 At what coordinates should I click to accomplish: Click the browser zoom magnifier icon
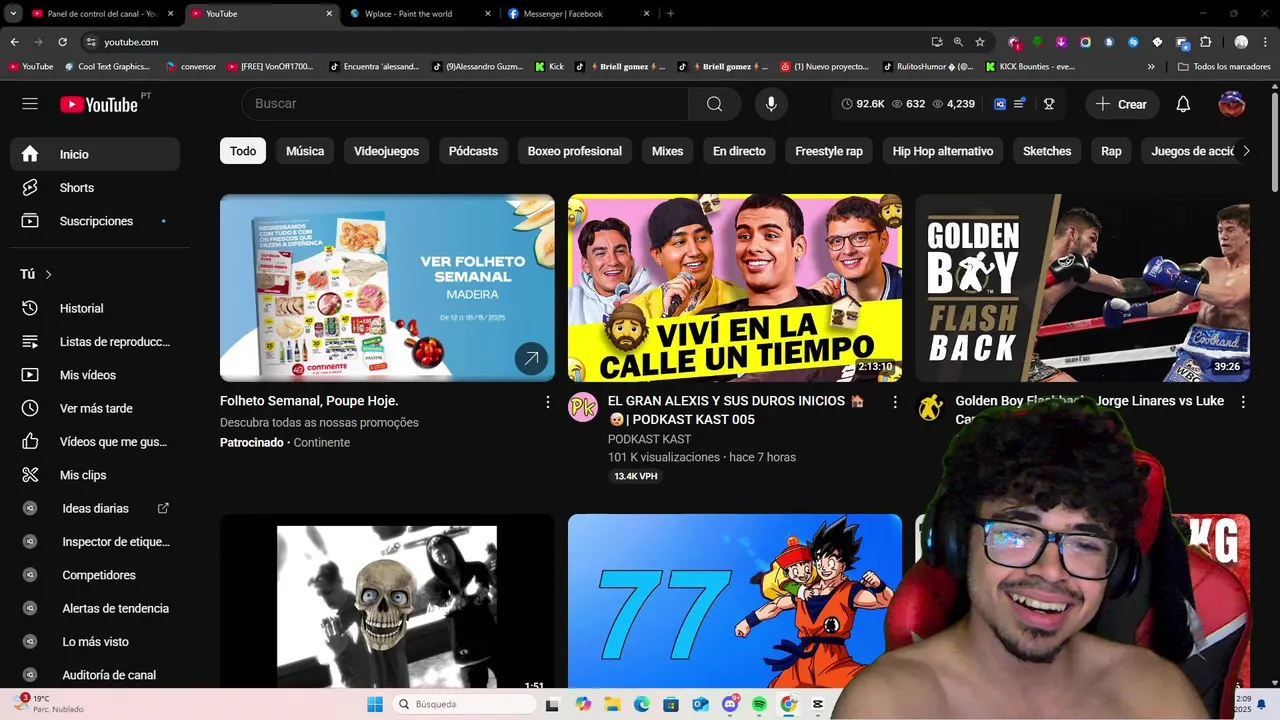[x=958, y=42]
